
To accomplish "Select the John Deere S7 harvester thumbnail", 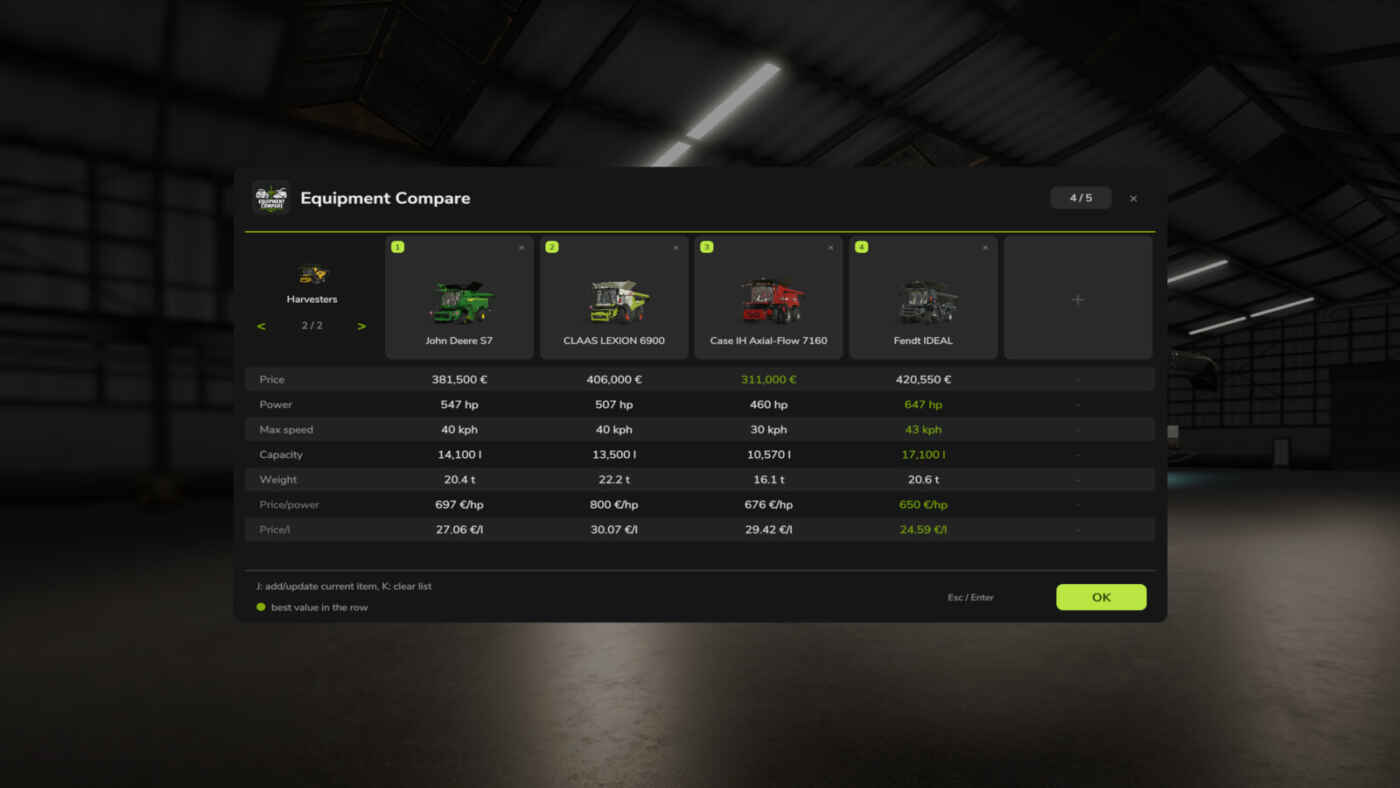I will (462, 301).
